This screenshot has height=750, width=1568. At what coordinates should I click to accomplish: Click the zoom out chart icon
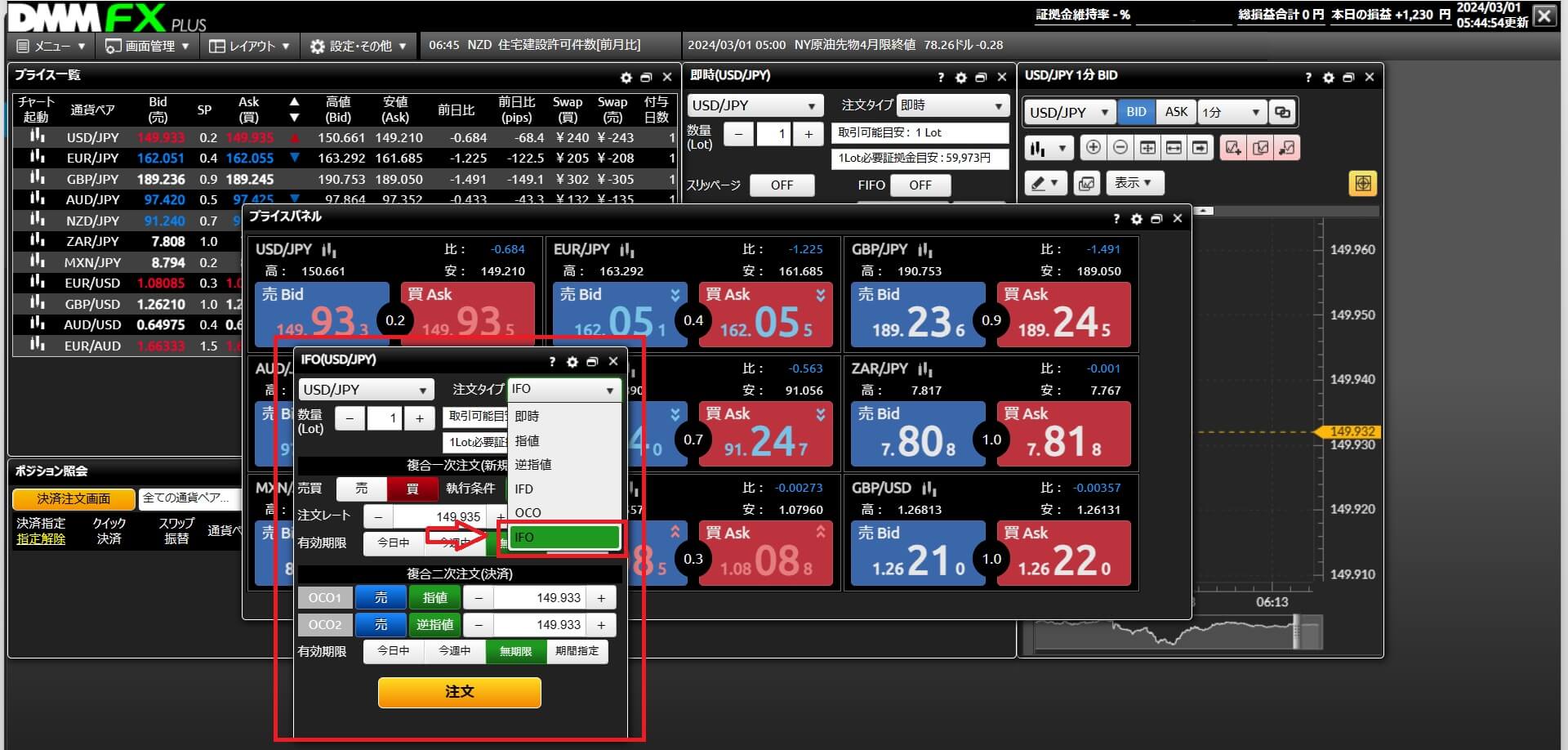1120,148
